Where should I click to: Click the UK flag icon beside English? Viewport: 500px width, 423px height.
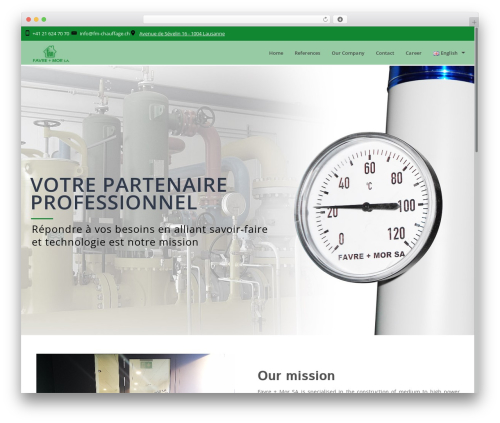coord(436,53)
